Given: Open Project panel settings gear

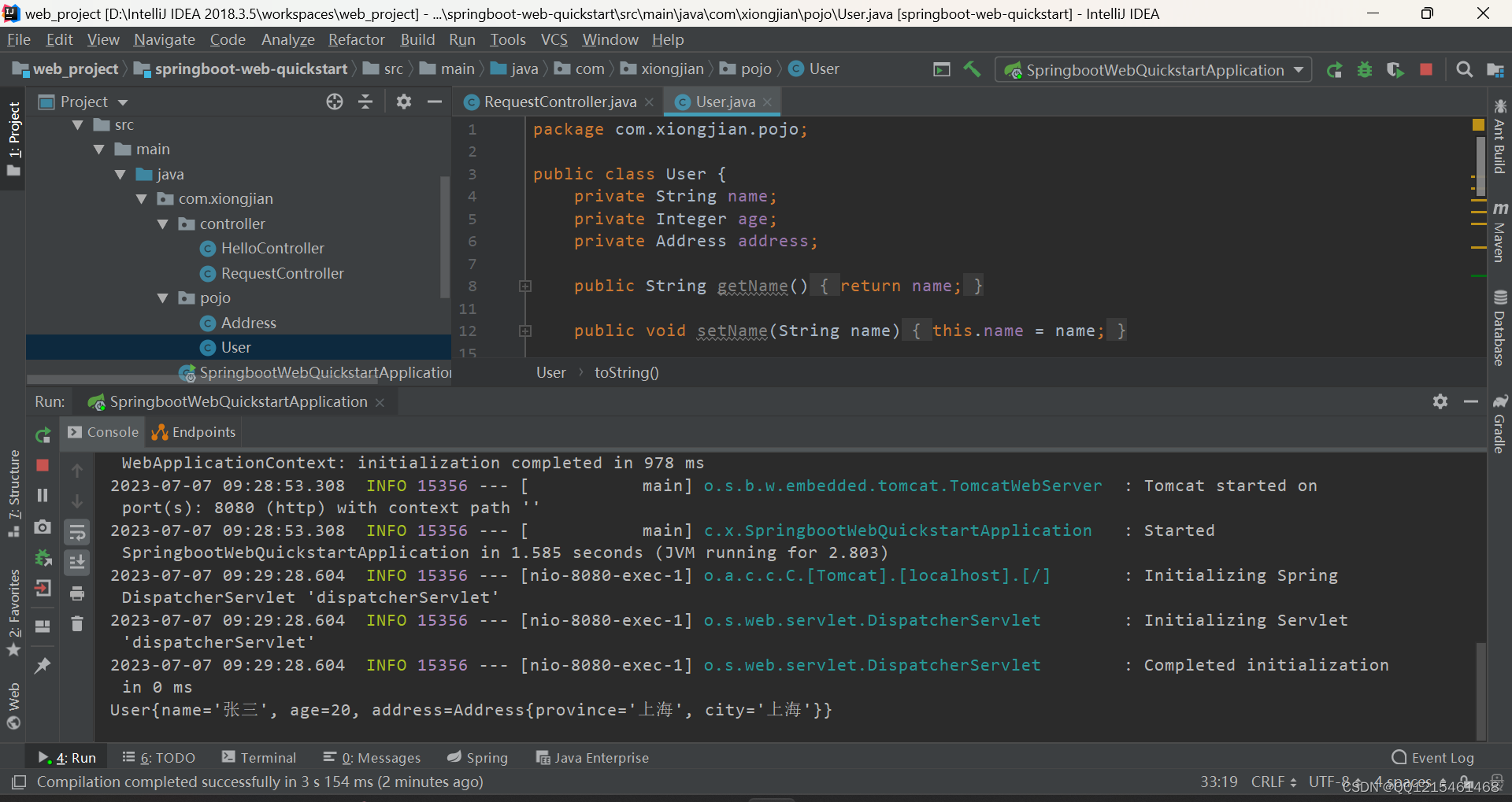Looking at the screenshot, I should (404, 102).
